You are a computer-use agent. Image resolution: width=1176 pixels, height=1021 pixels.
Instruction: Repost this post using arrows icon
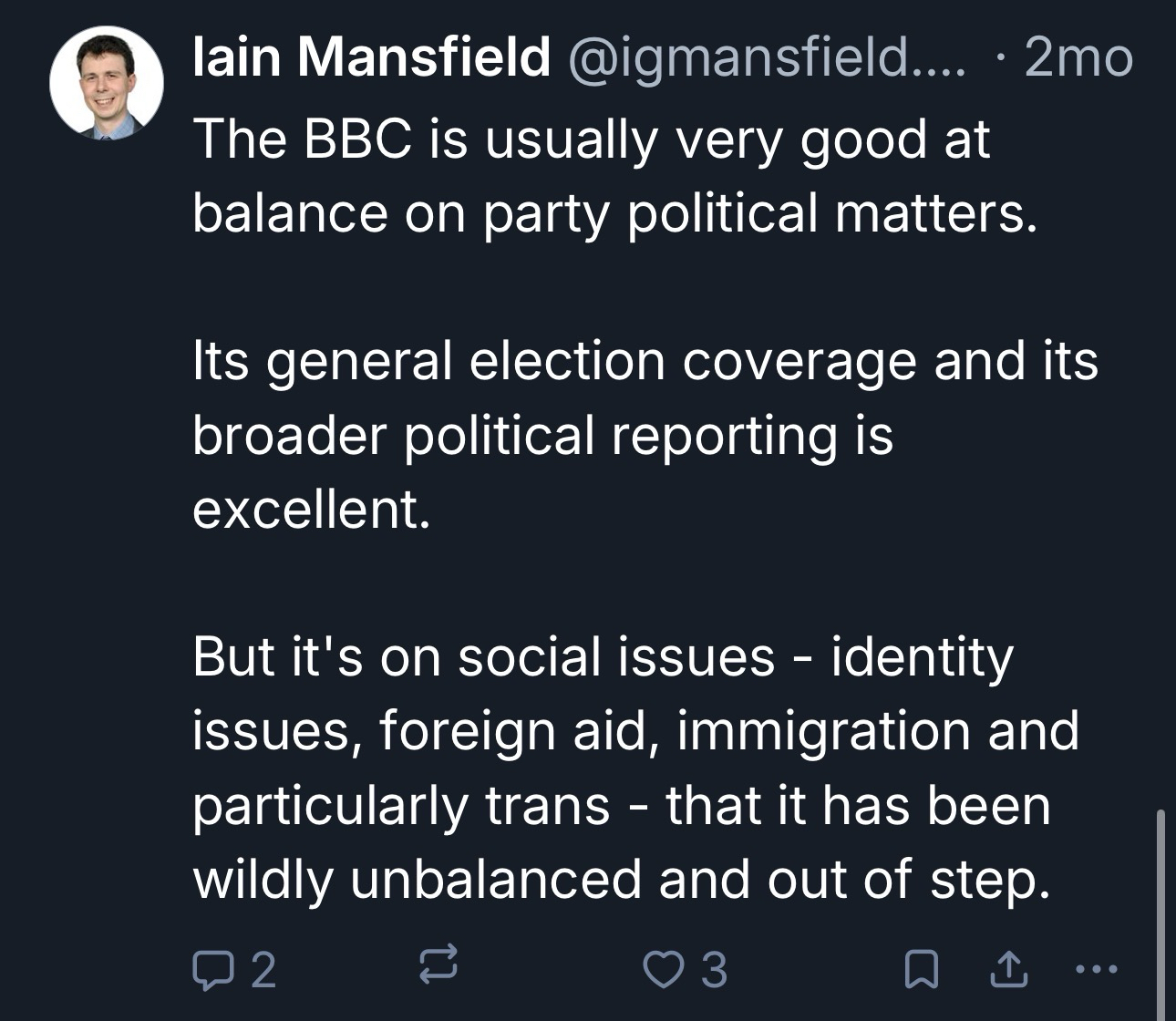[437, 965]
